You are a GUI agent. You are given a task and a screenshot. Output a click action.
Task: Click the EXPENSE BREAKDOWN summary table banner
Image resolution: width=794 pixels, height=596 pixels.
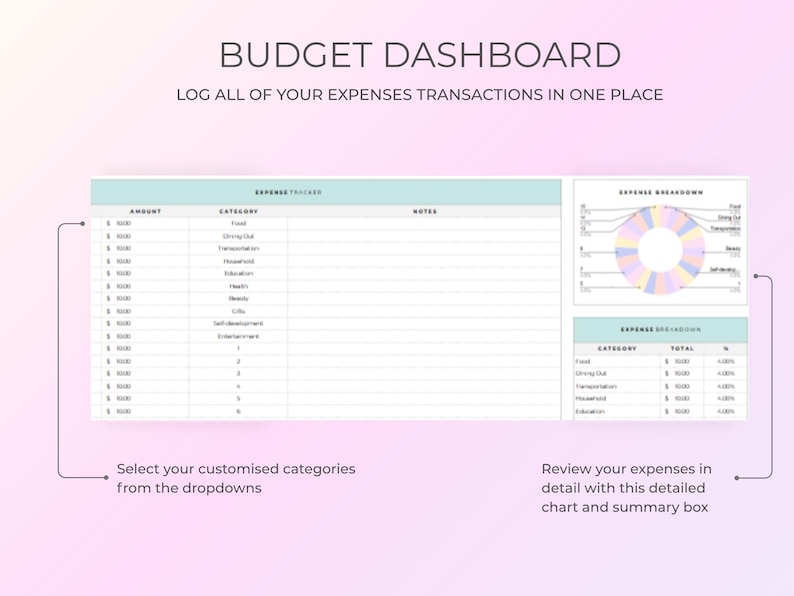[660, 330]
